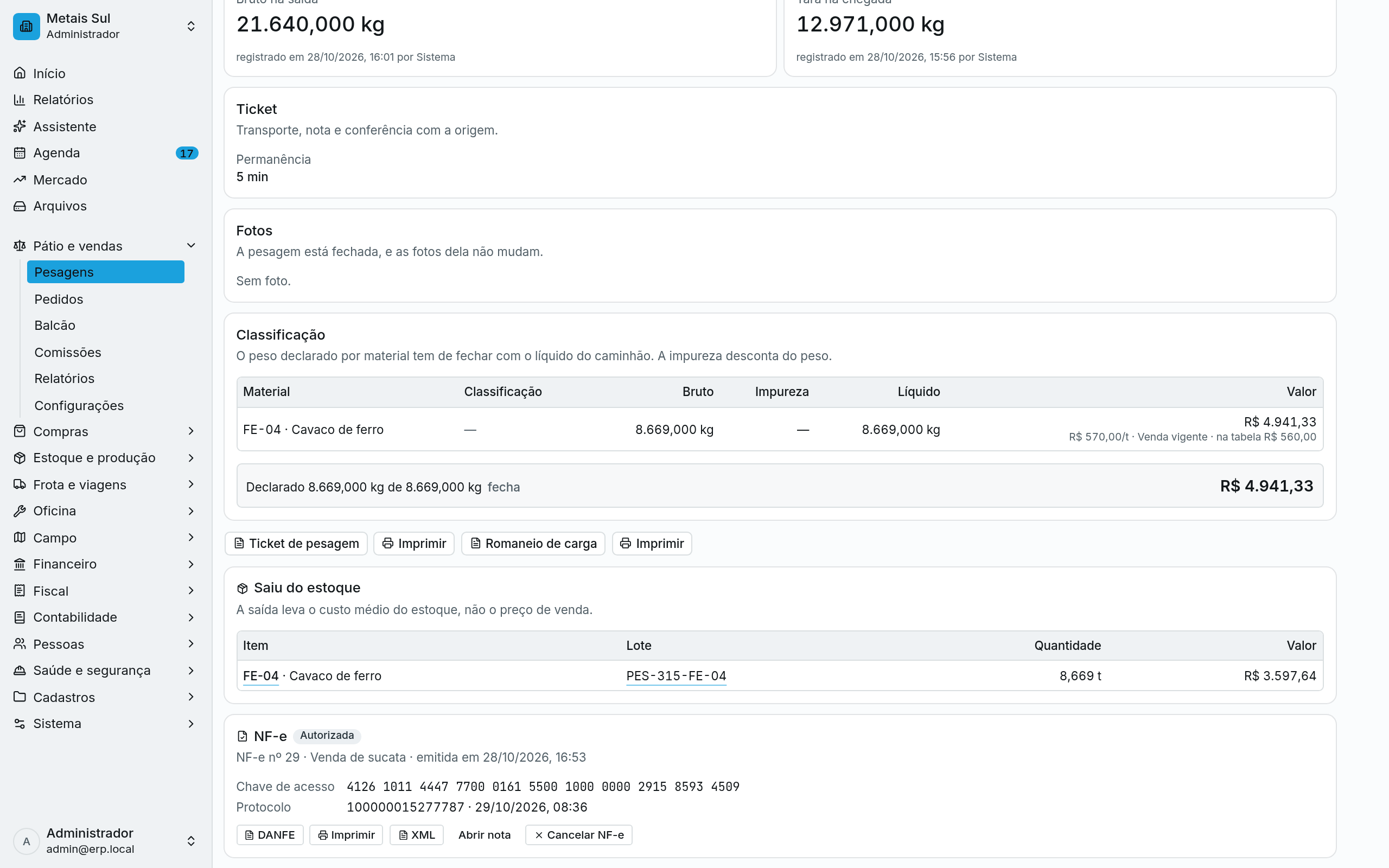The image size is (1389, 868).
Task: Click the Saúde e segurança helmet icon
Action: click(x=20, y=671)
